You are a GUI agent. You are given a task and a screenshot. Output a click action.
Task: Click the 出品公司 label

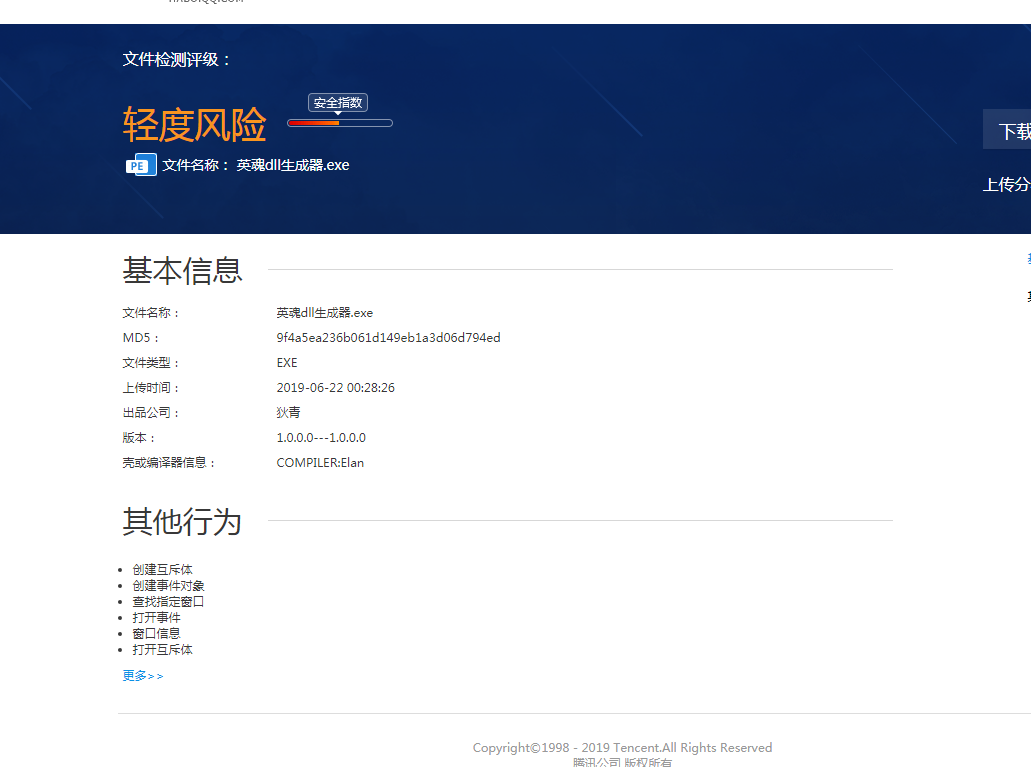click(x=151, y=412)
